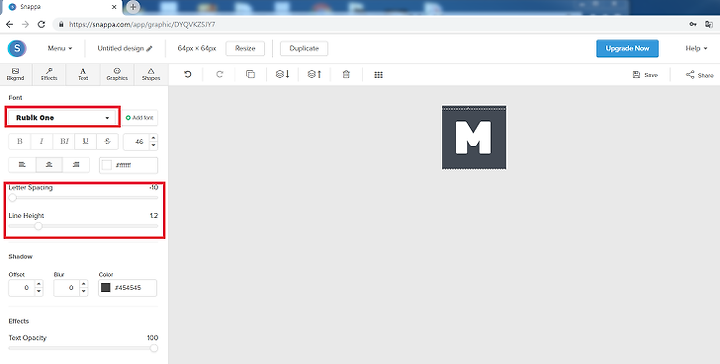The height and width of the screenshot is (364, 720).
Task: Click the Snappa logo
Action: pyautogui.click(x=17, y=48)
